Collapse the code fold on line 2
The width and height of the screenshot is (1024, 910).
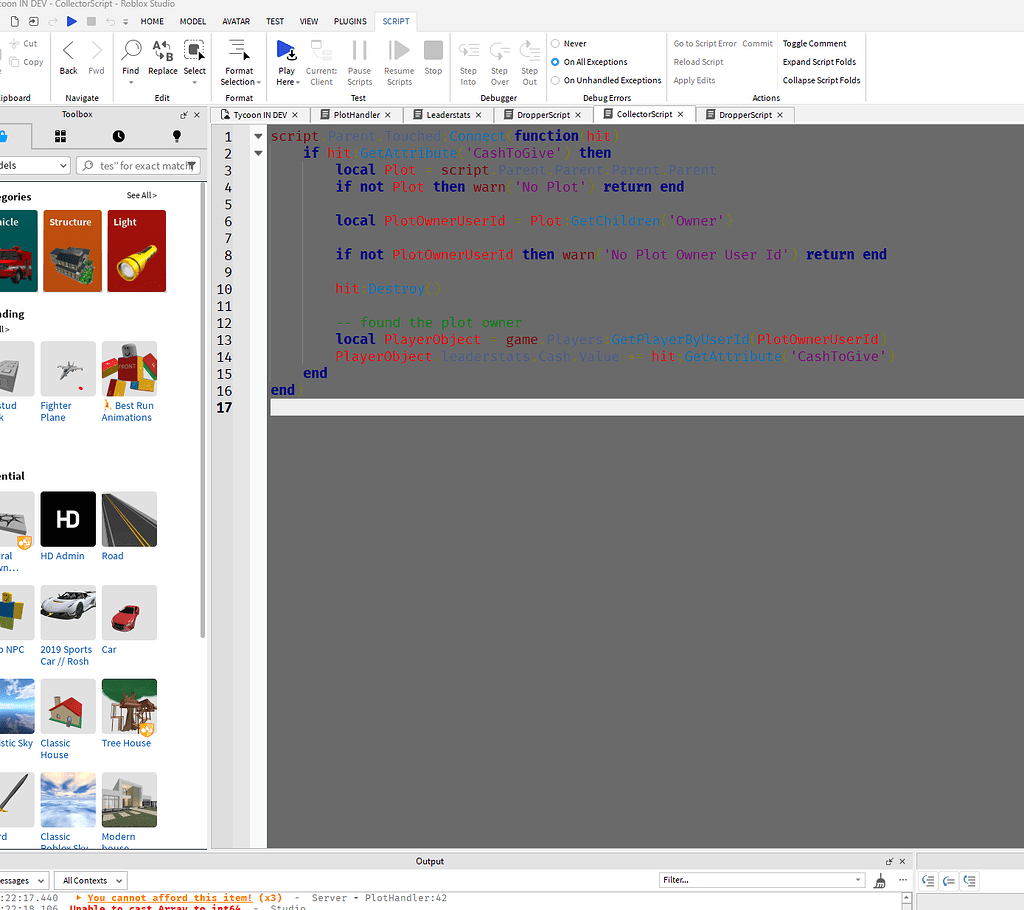[258, 153]
